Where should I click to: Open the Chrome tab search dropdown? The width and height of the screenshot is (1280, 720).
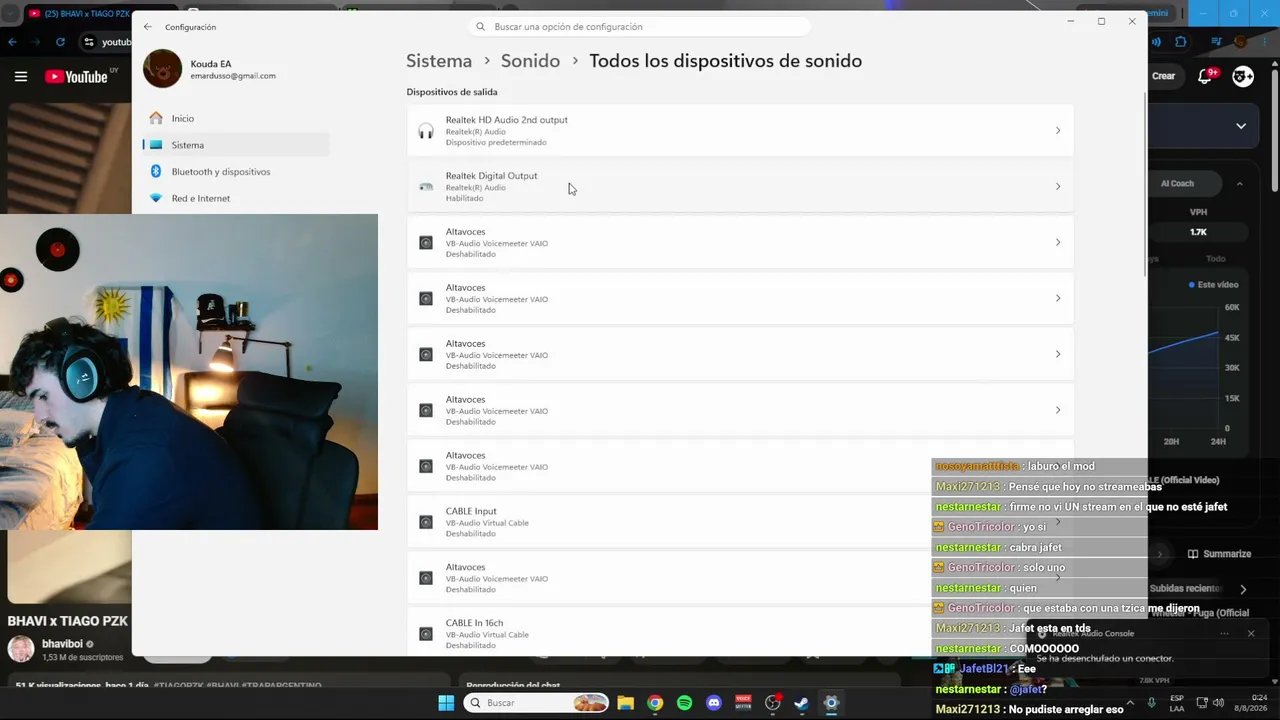pyautogui.click(x=11, y=14)
